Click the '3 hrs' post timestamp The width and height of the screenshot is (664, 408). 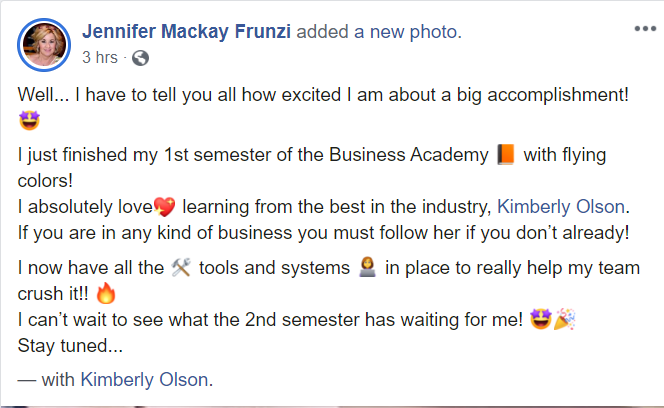(x=99, y=58)
